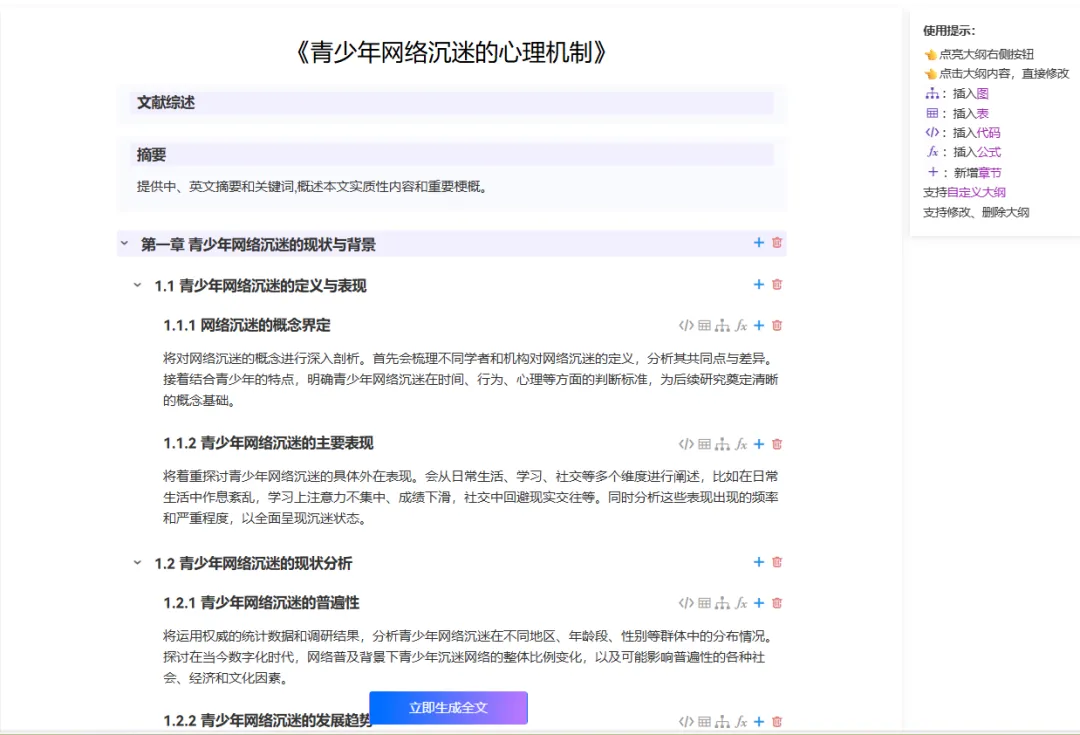Image resolution: width=1080 pixels, height=735 pixels.
Task: Insert formula in section 1.2.1
Action: click(741, 603)
